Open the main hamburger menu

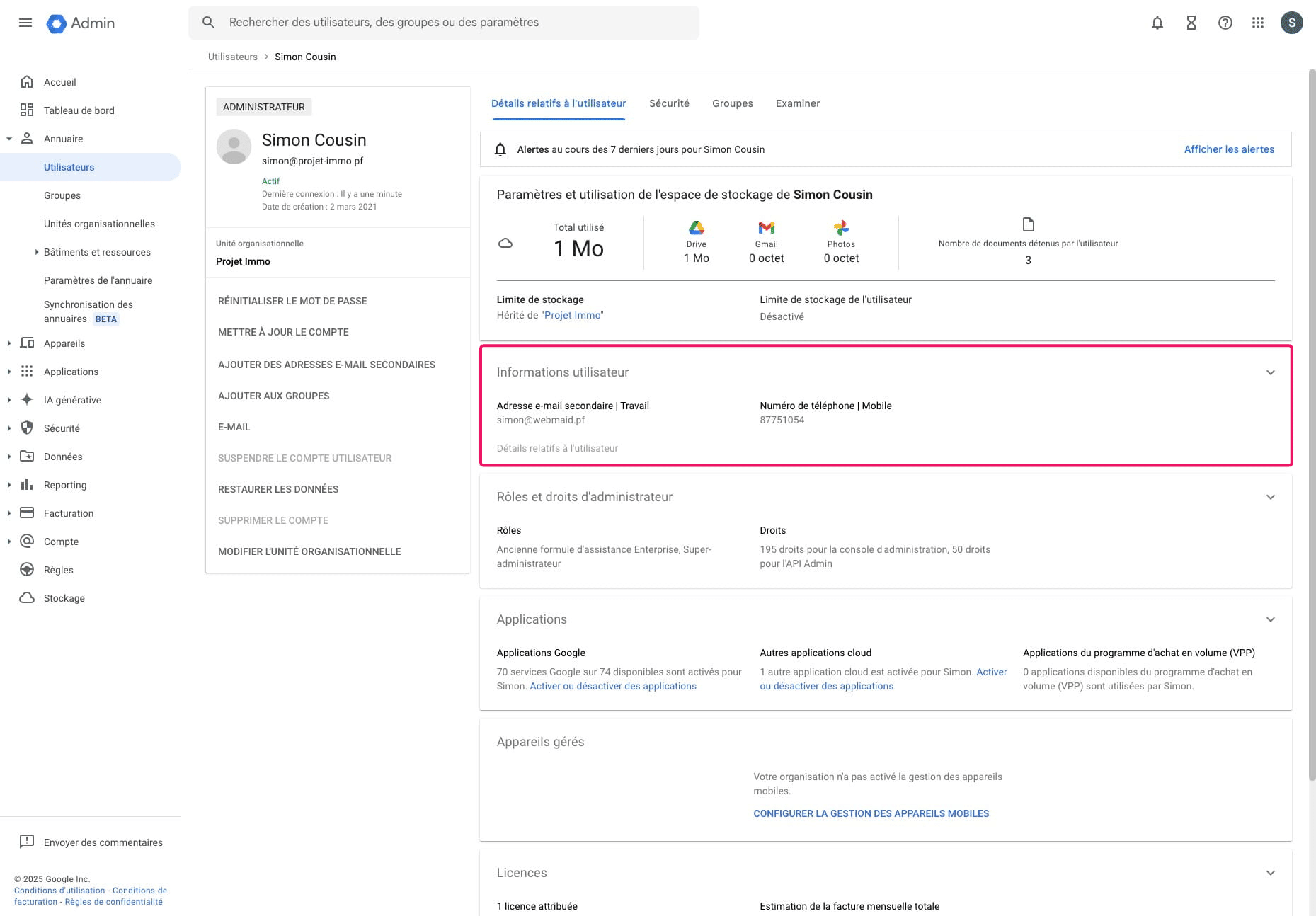point(25,23)
